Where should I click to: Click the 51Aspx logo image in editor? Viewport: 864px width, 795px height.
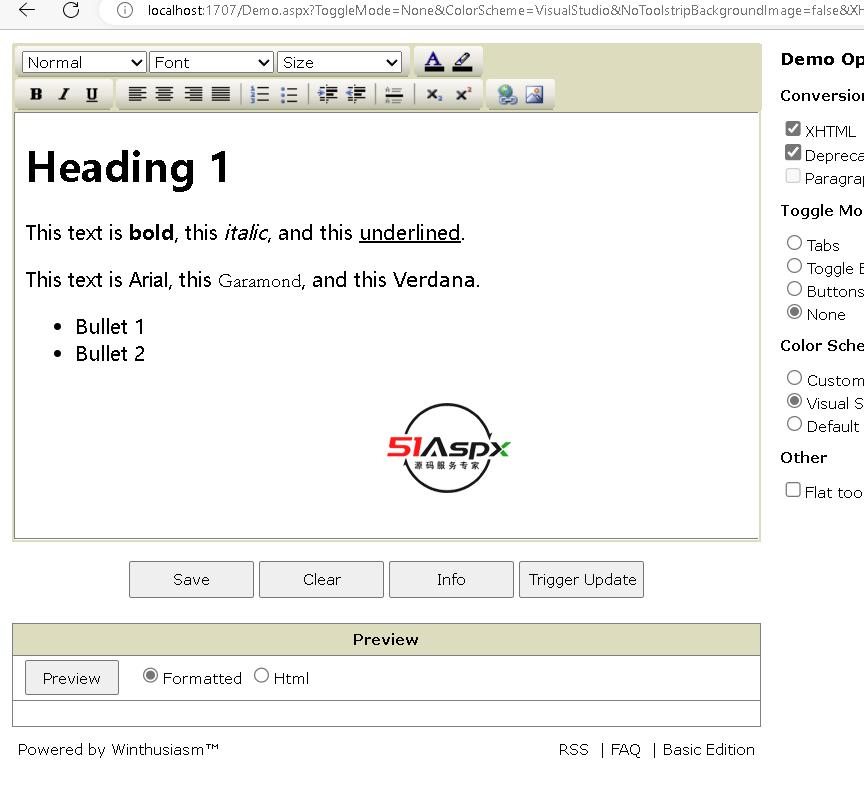coord(448,448)
